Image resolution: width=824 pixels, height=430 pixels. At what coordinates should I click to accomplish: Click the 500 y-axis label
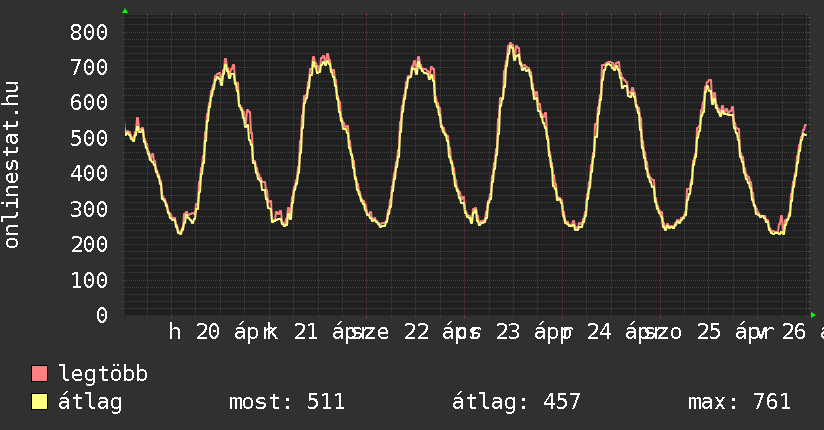(x=89, y=138)
